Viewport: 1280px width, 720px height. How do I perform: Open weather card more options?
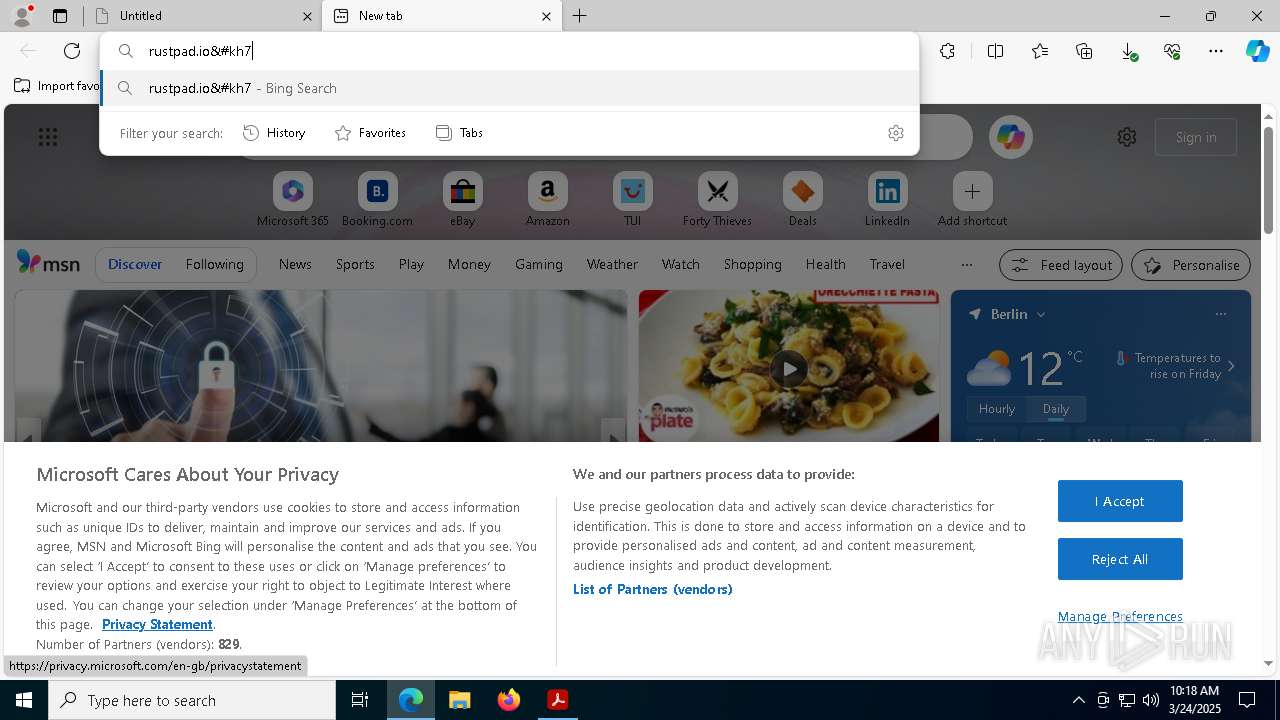[x=1220, y=314]
